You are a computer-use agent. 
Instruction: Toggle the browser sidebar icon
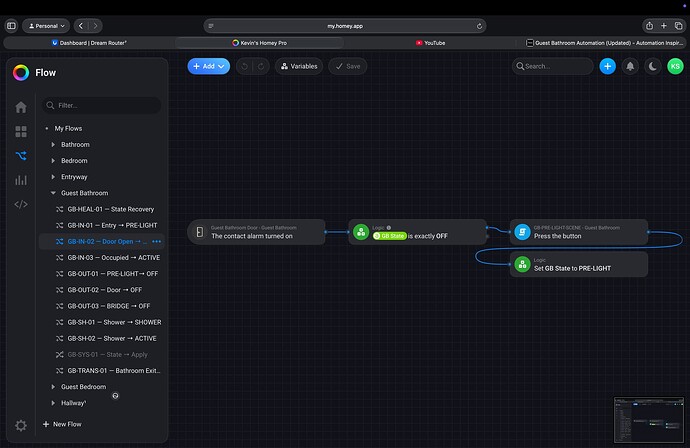tap(11, 26)
